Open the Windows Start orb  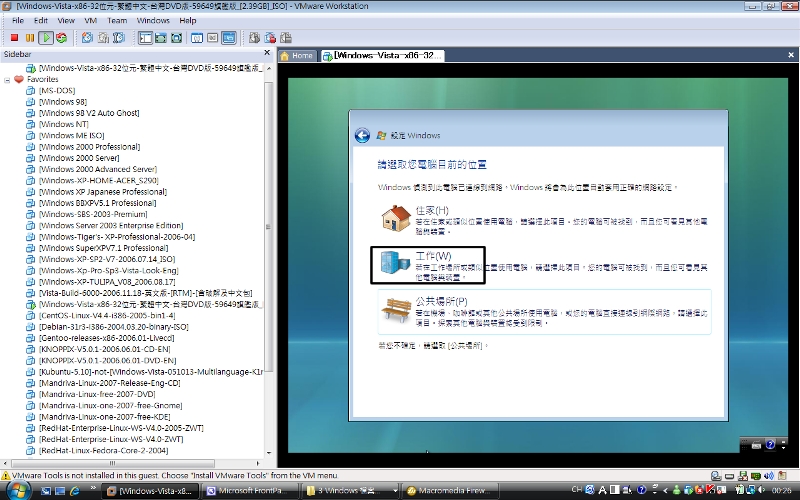(19, 490)
